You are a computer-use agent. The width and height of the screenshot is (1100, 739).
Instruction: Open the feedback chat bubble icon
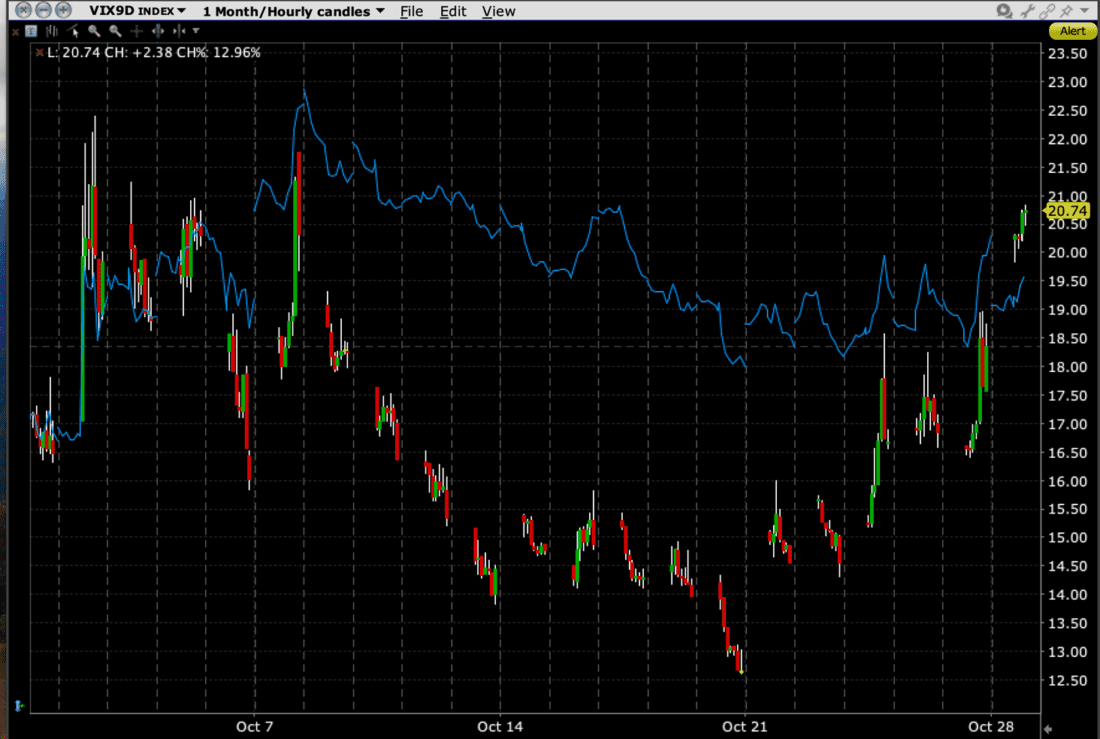click(1005, 11)
